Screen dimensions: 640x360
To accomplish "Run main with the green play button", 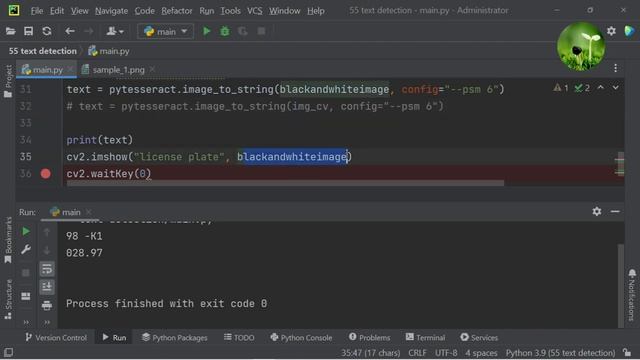I will click(x=207, y=31).
